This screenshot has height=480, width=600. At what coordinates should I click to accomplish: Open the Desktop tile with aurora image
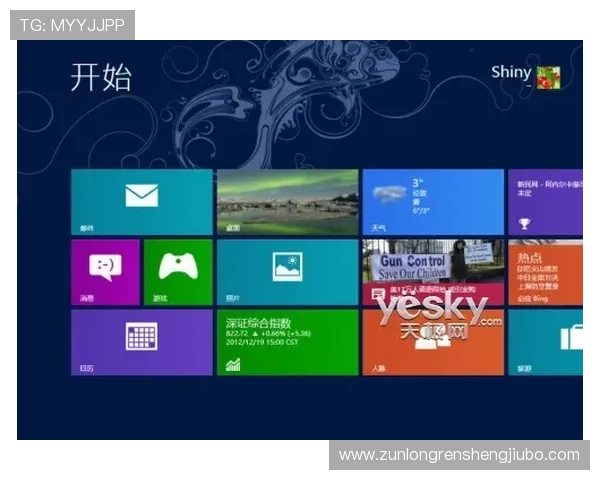pos(287,201)
